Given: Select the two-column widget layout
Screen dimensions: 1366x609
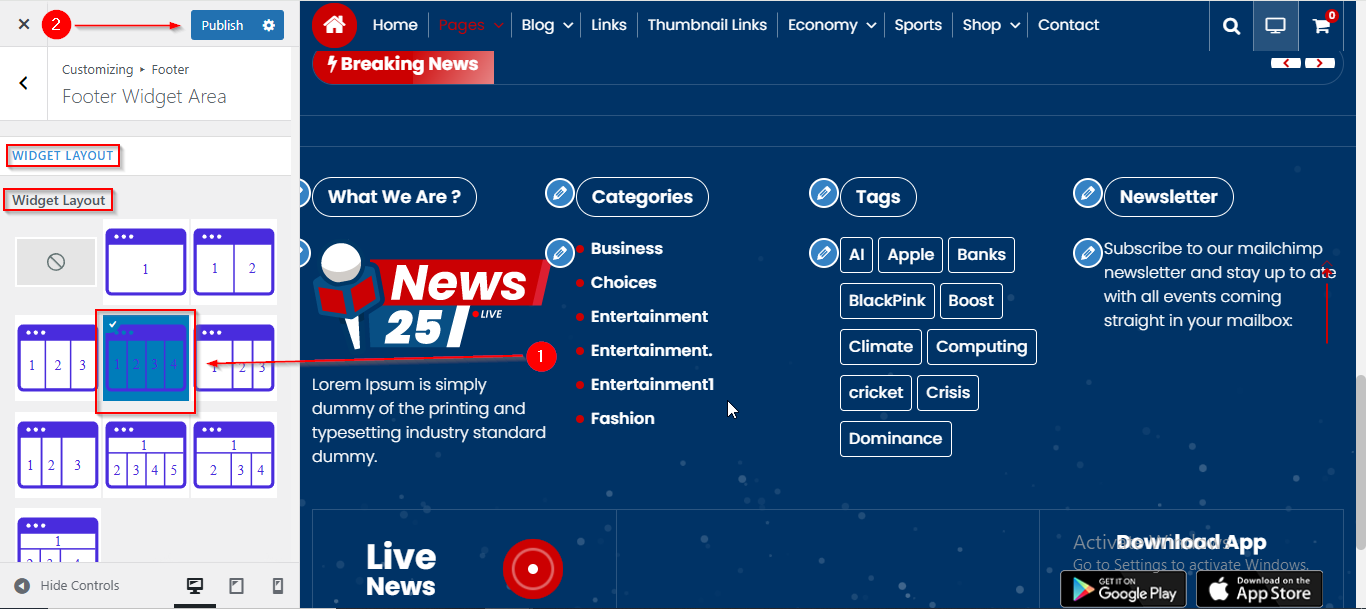Looking at the screenshot, I should [x=234, y=262].
